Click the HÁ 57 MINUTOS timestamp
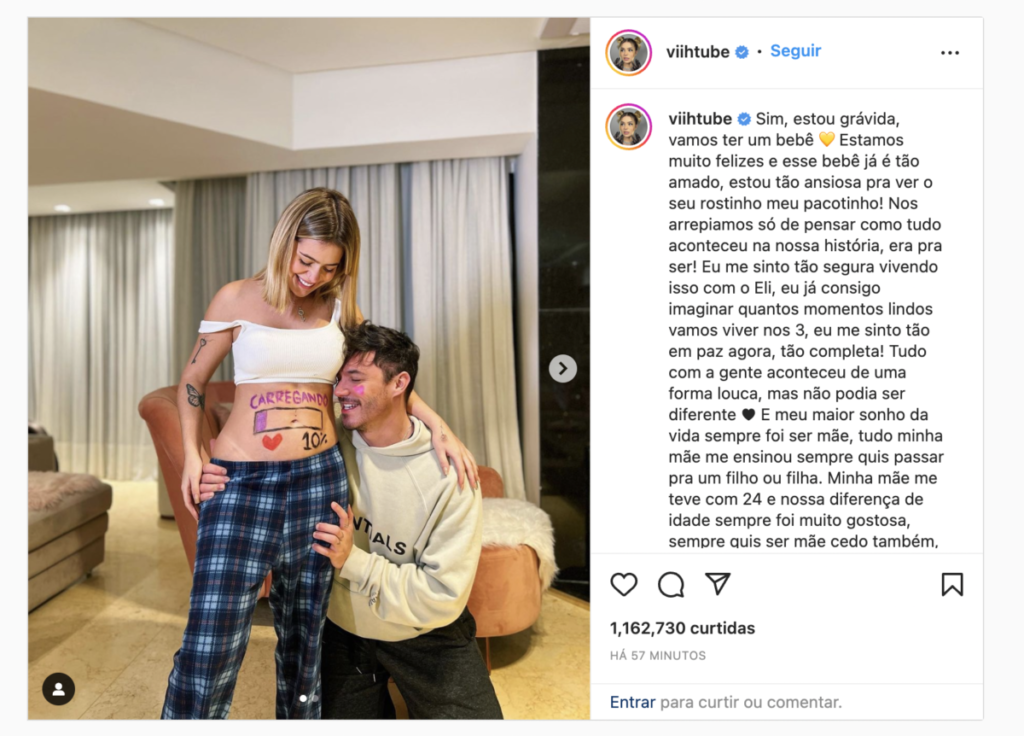This screenshot has width=1024, height=736. point(658,656)
